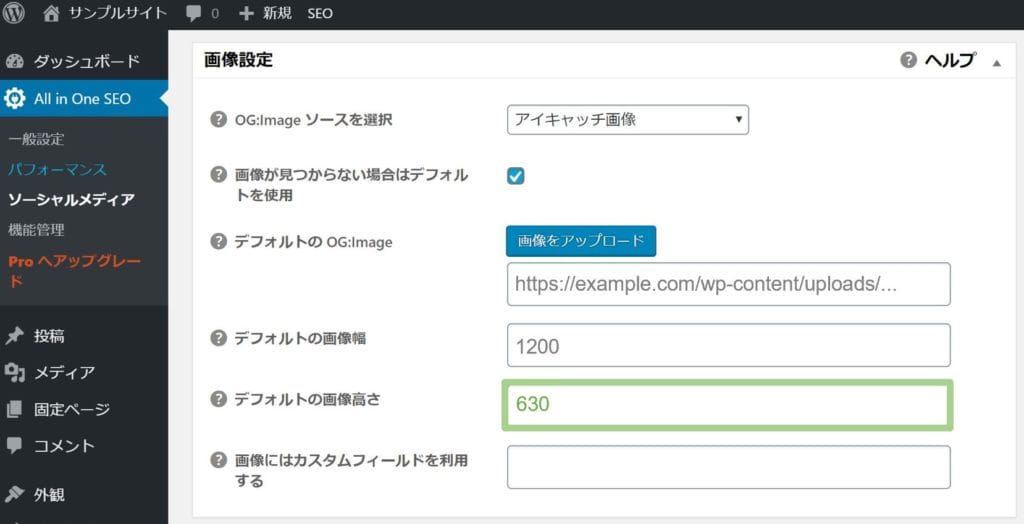Viewport: 1024px width, 524px height.
Task: Select the 機能管理 submenu item
Action: (36, 229)
